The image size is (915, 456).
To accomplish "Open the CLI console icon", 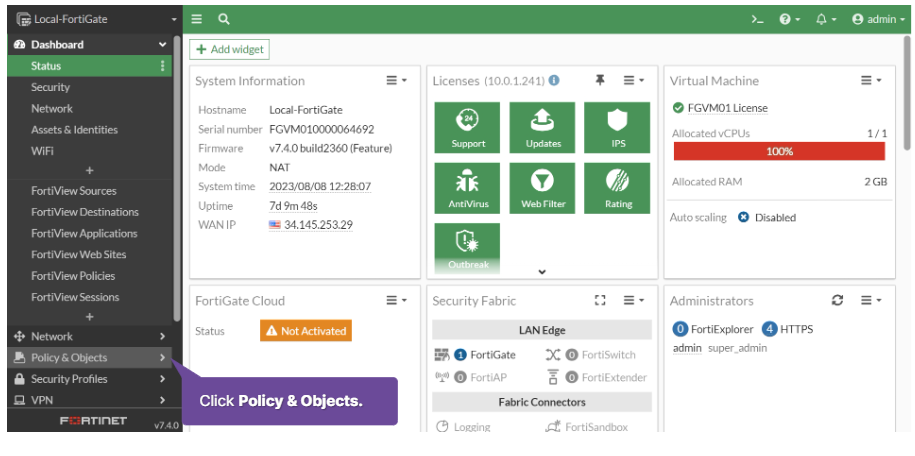I will [757, 19].
